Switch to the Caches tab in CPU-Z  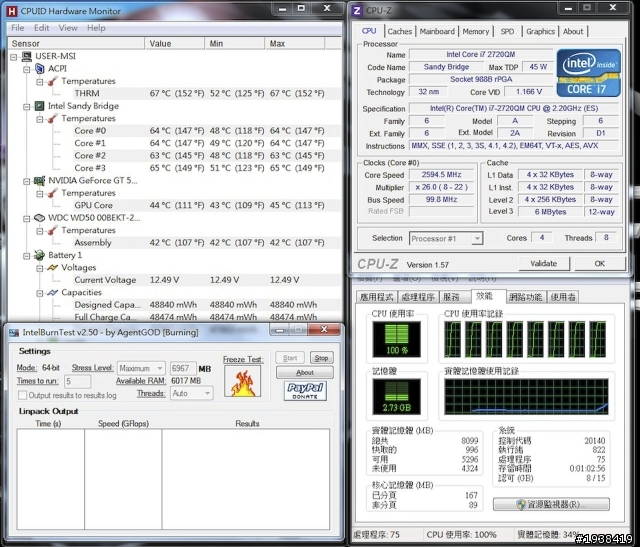tap(400, 31)
